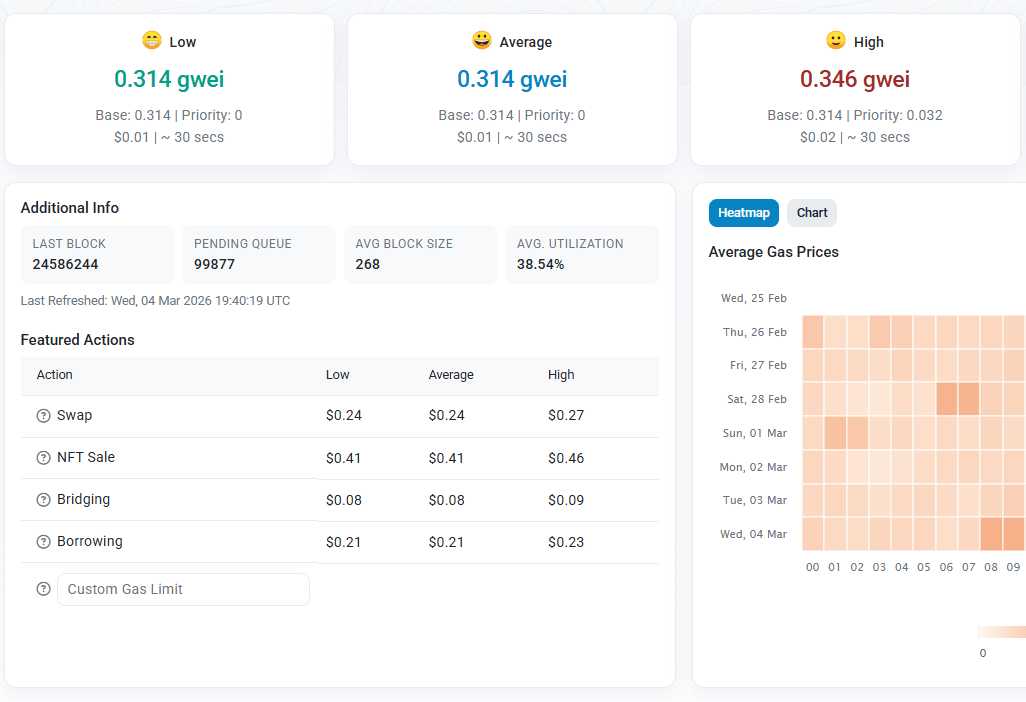The width and height of the screenshot is (1026, 702).
Task: Switch to the Heatmap tab
Action: [x=743, y=213]
